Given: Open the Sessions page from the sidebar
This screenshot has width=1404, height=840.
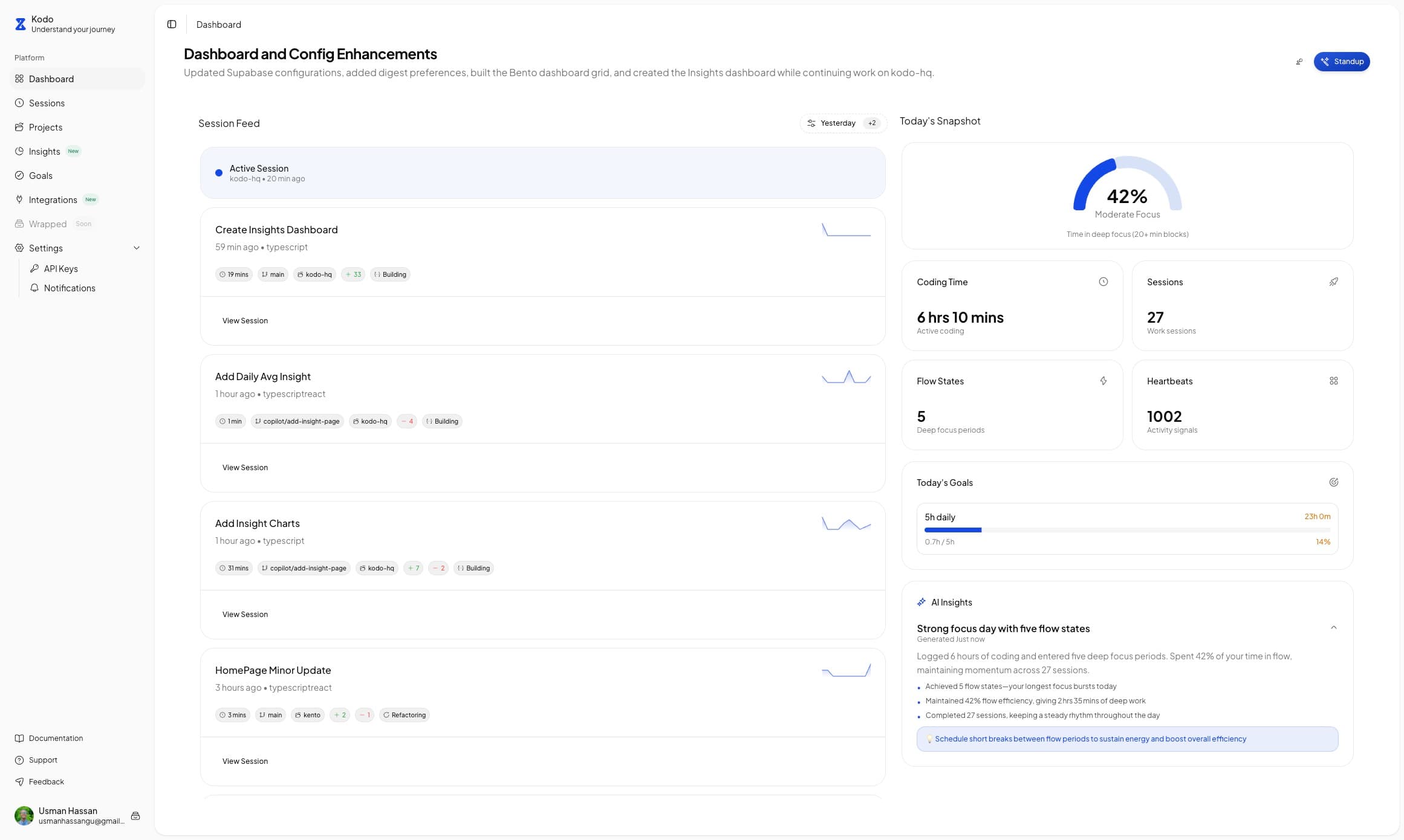Looking at the screenshot, I should pos(47,103).
